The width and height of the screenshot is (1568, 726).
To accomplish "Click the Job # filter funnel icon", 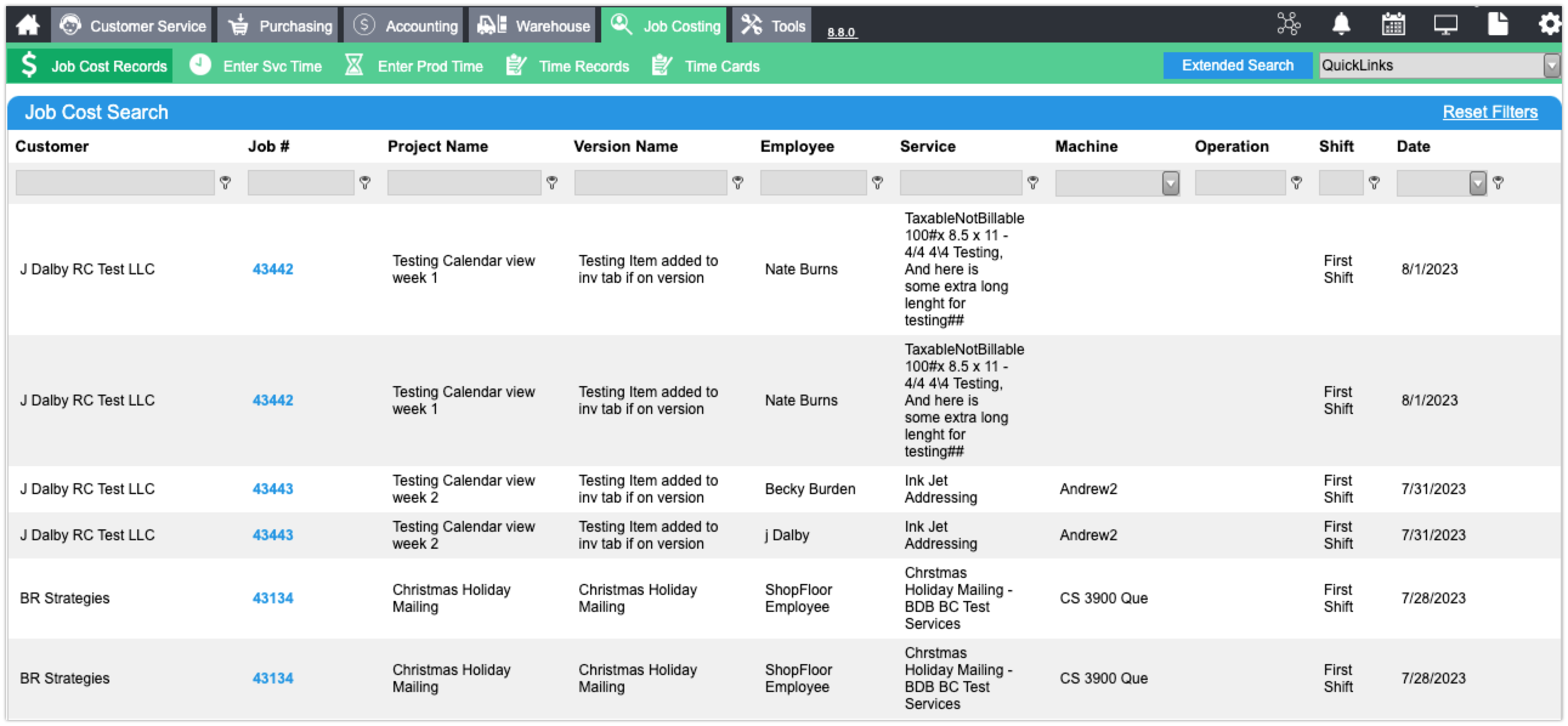I will (x=365, y=183).
